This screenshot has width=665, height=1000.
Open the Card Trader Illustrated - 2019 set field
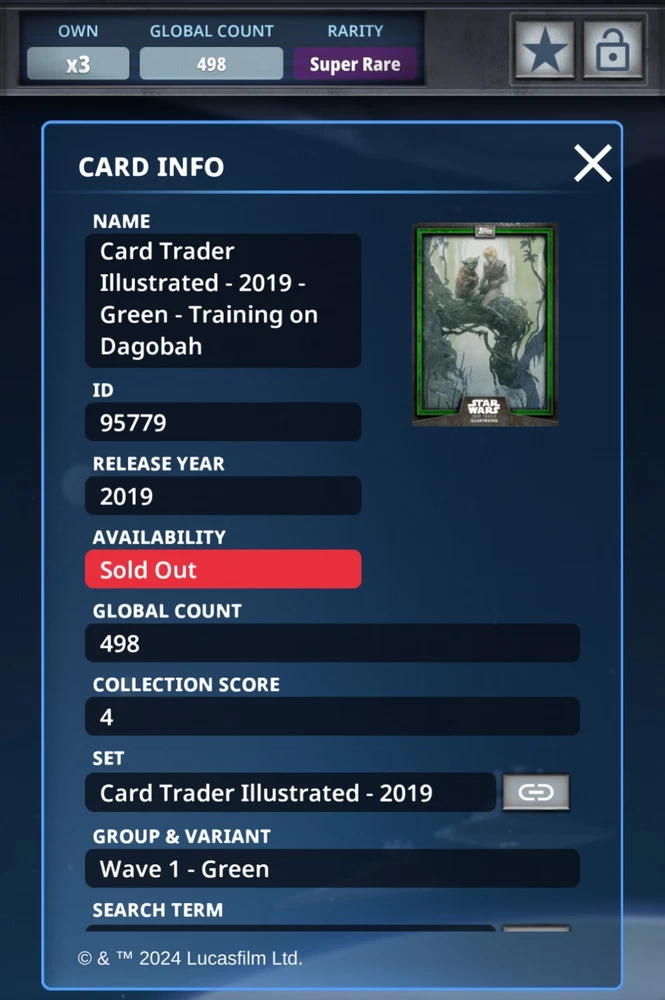coord(290,792)
